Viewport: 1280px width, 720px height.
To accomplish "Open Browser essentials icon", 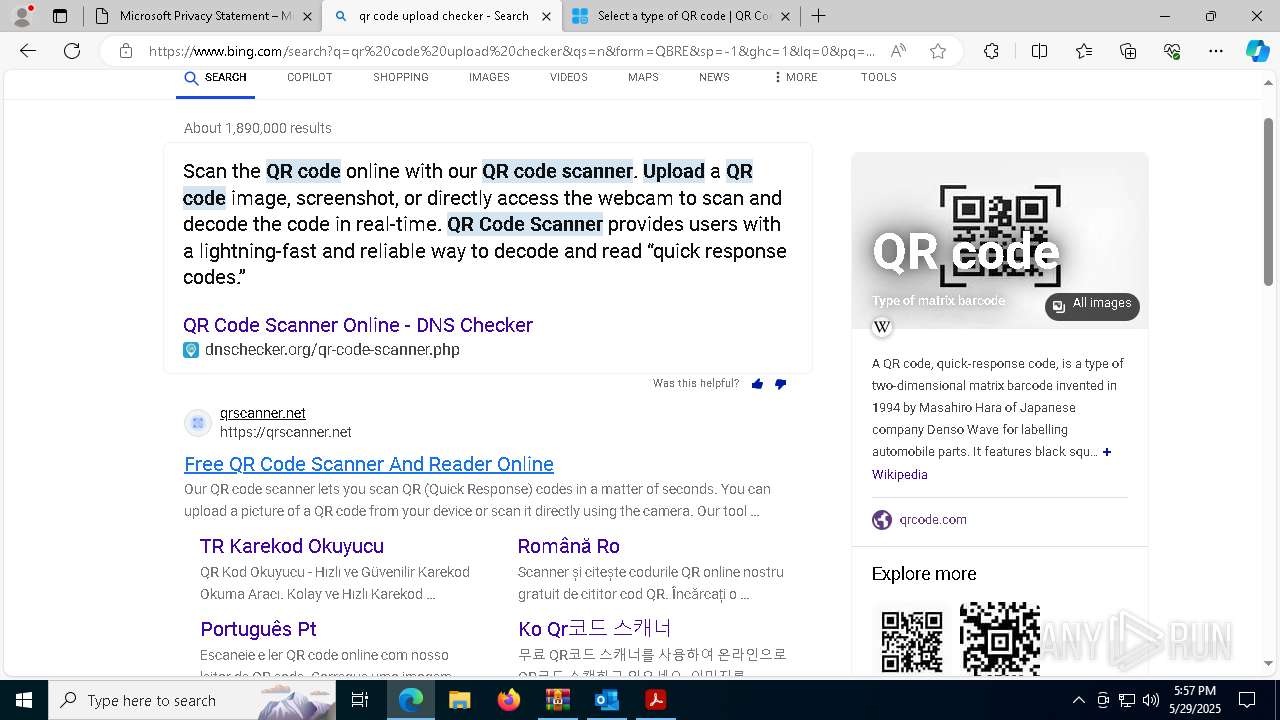I will 1172,51.
